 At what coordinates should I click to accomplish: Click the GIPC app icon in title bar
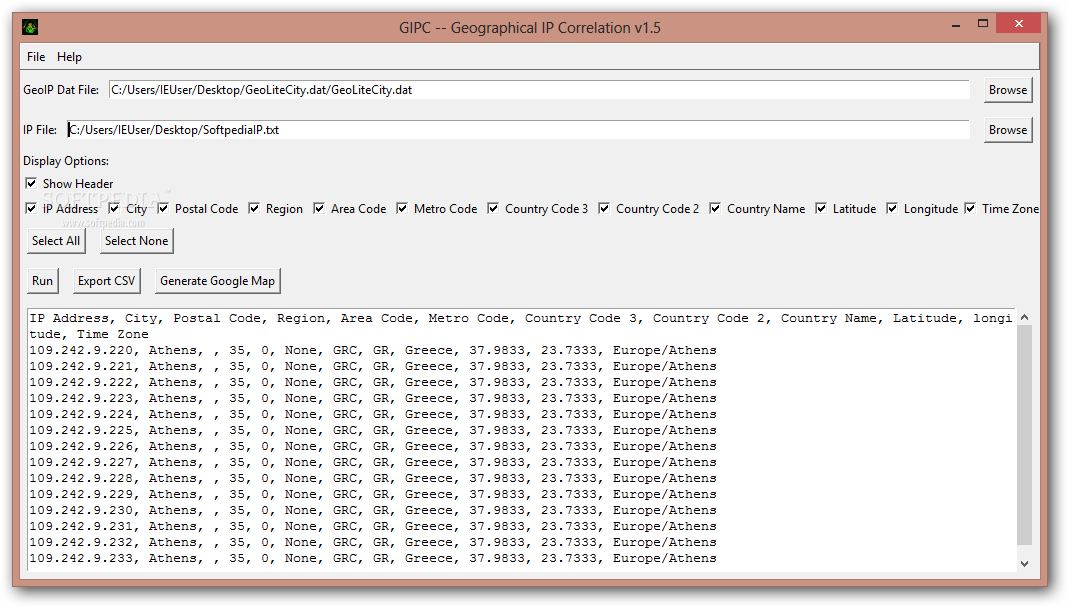point(30,27)
